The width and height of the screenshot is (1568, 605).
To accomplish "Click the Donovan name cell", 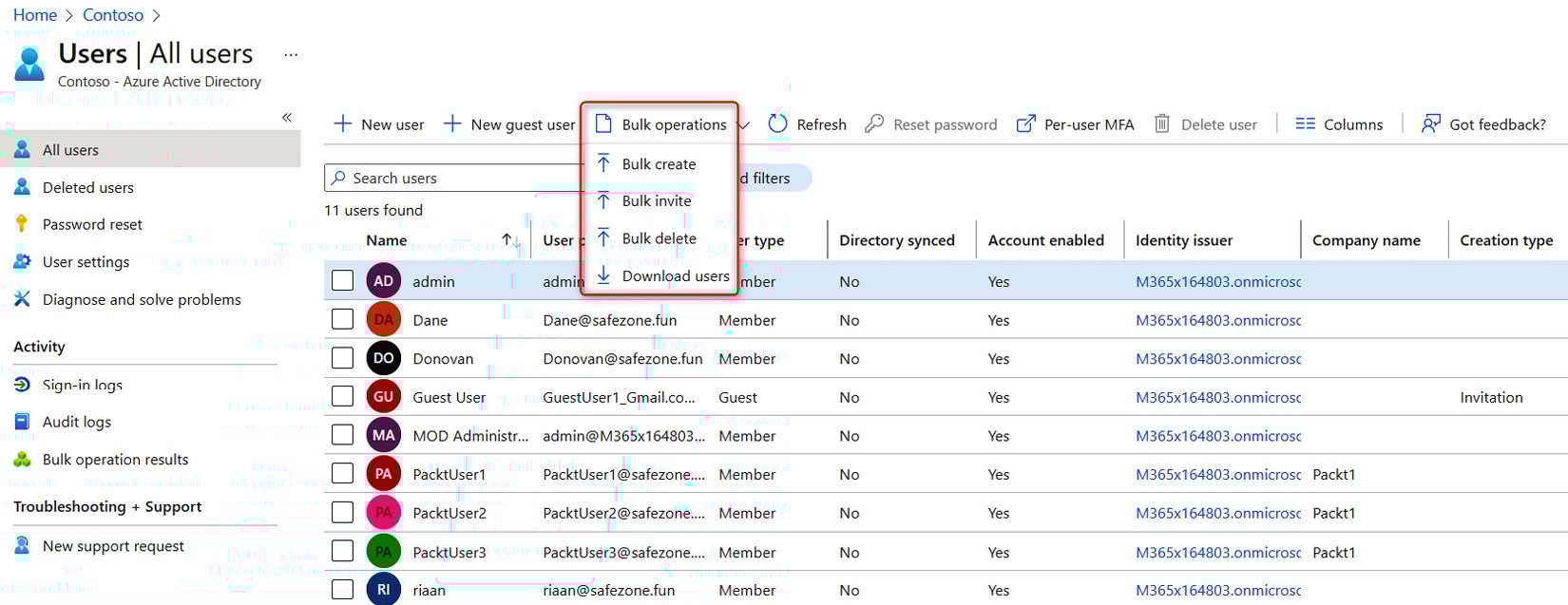I will pos(443,358).
